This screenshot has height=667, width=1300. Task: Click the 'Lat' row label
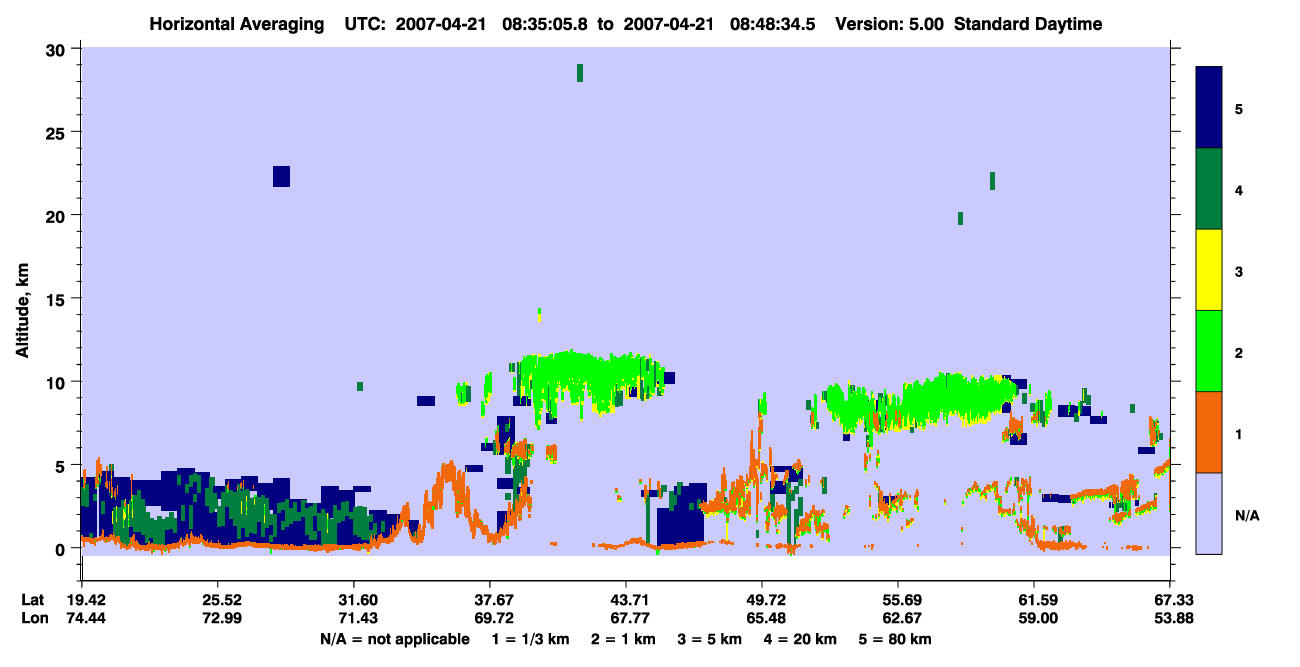[32, 600]
